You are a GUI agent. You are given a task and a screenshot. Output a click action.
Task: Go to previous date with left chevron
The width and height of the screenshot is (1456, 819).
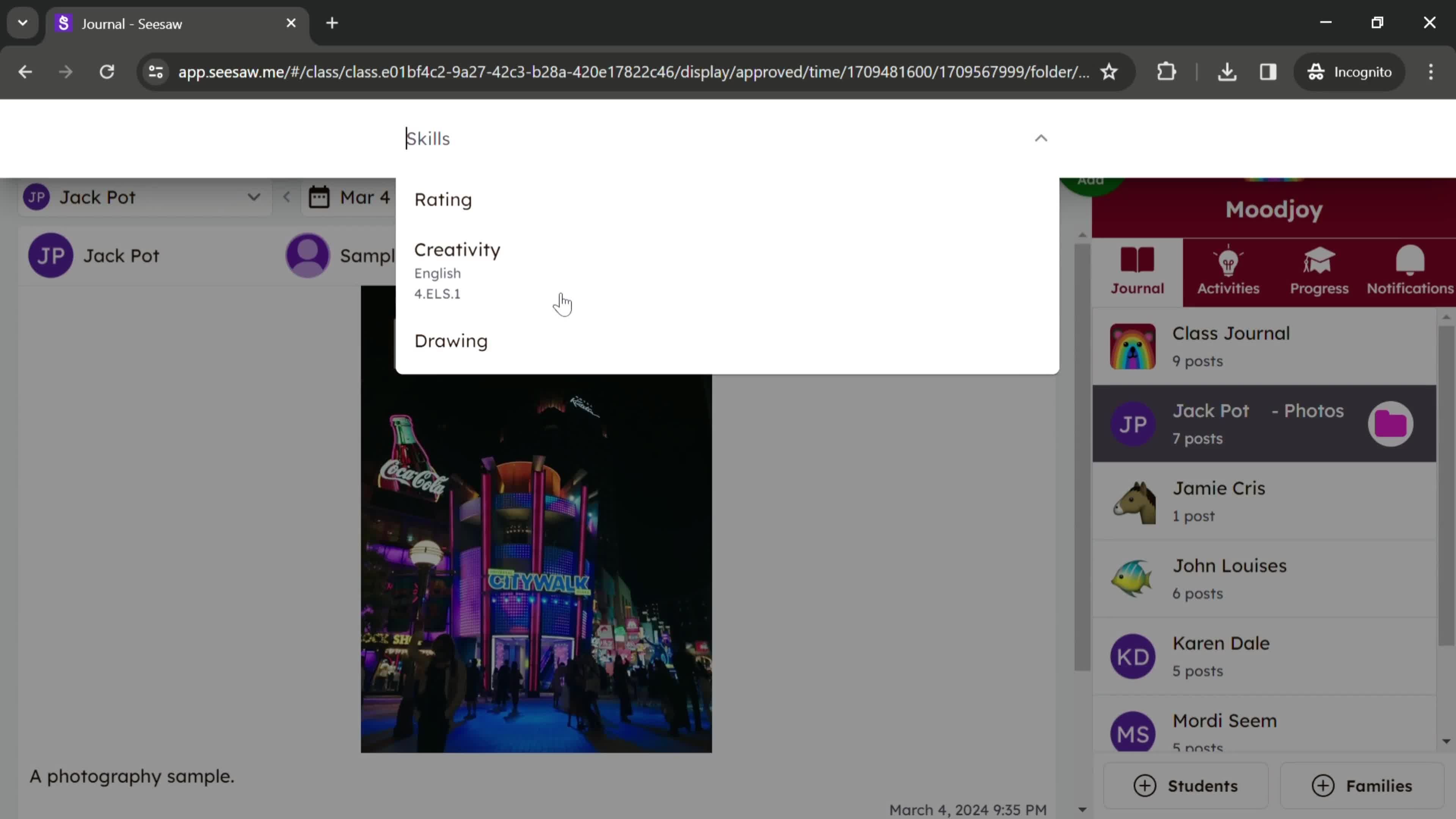[287, 197]
